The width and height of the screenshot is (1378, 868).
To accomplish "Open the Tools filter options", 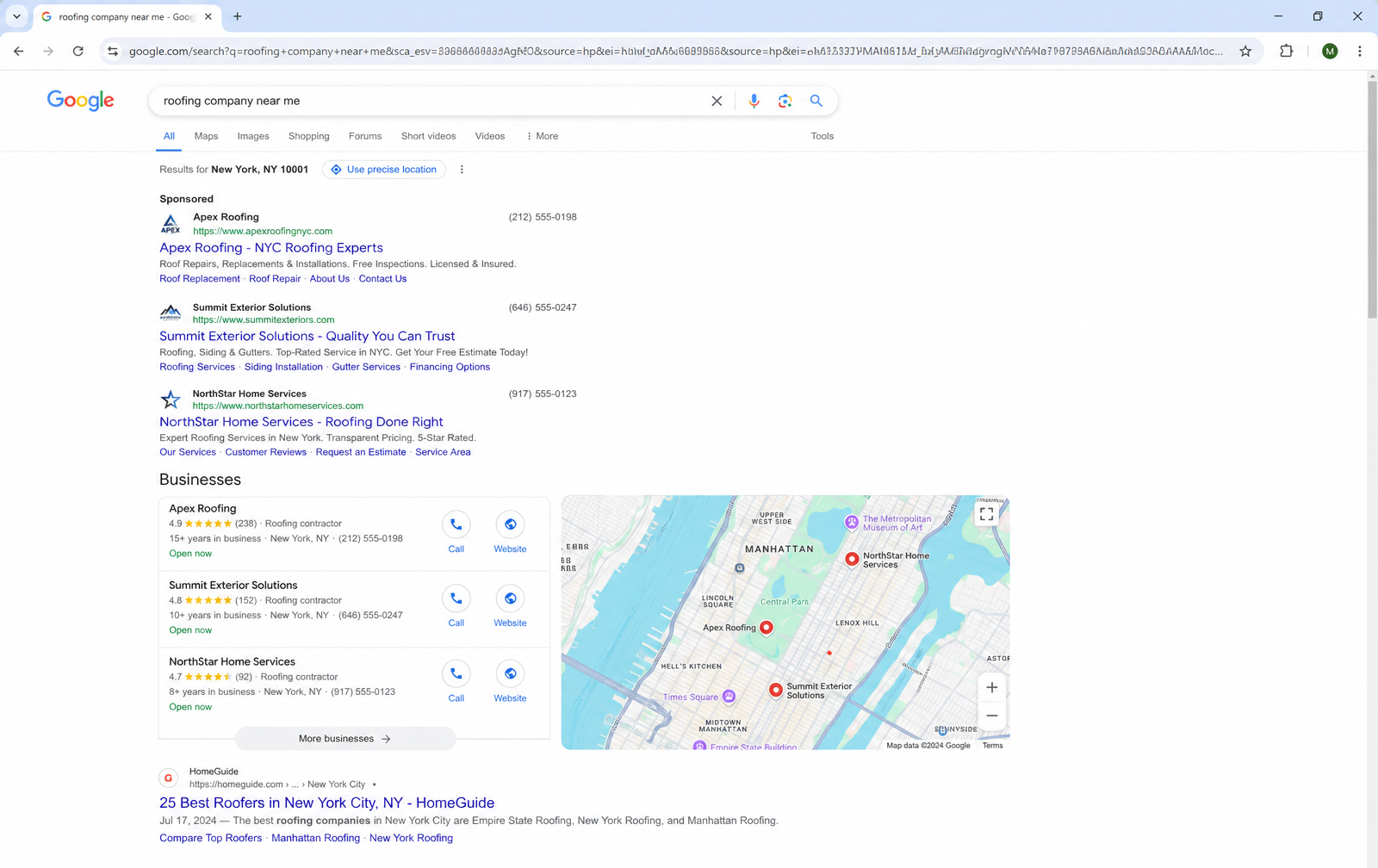I will click(x=822, y=136).
